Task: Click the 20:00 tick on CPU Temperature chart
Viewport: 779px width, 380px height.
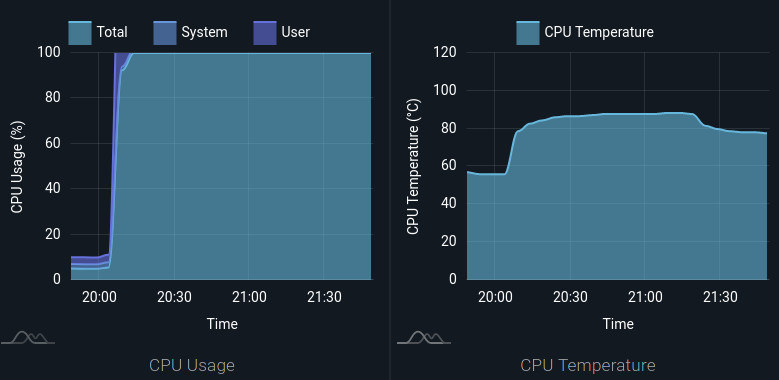Action: (x=494, y=298)
